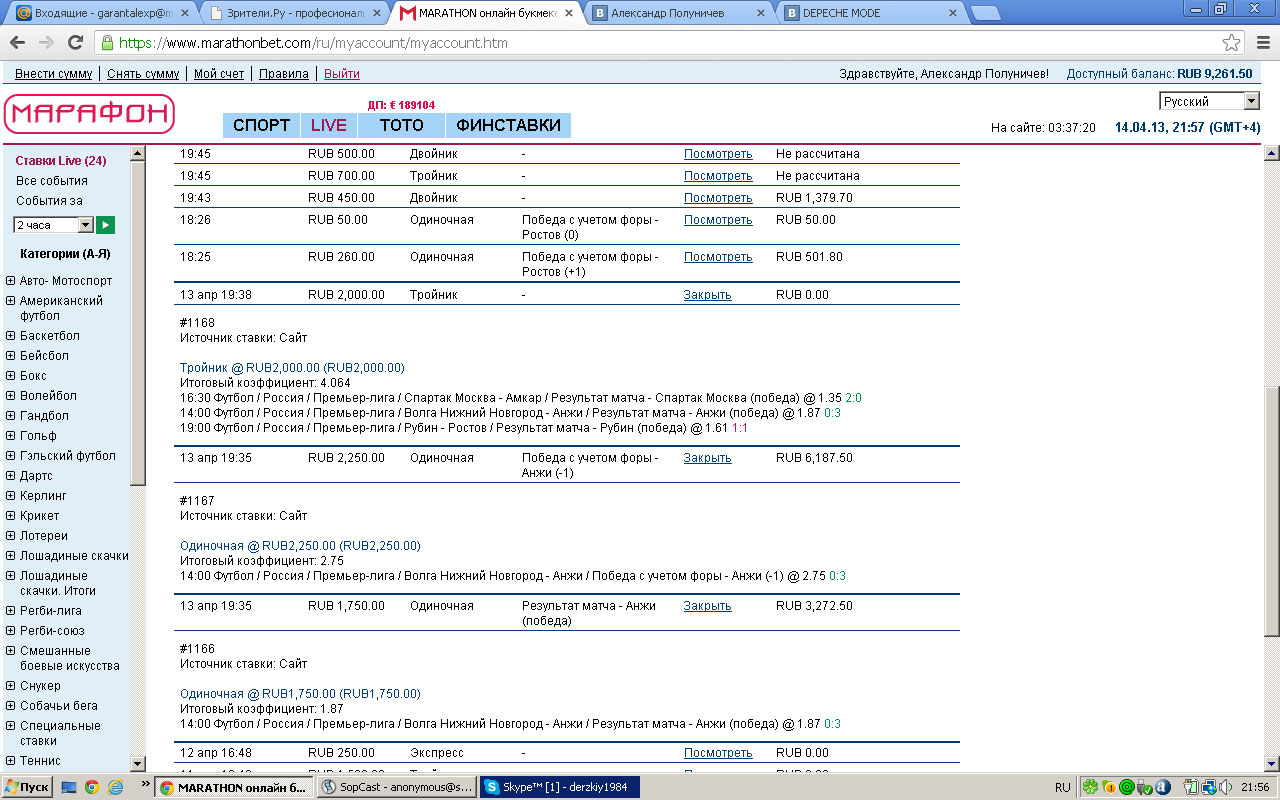Image resolution: width=1280 pixels, height=800 pixels.
Task: Expand the Баскетбол category
Action: coord(10,336)
